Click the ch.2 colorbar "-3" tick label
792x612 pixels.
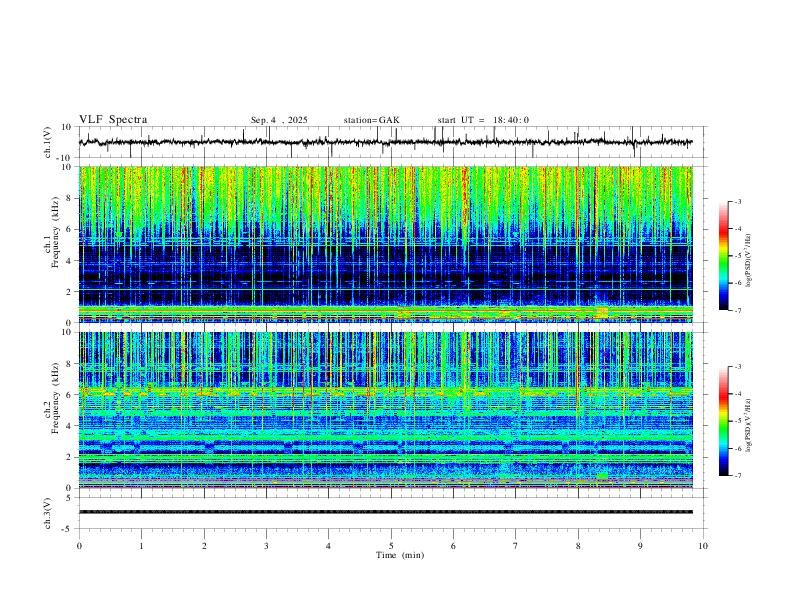(x=738, y=367)
